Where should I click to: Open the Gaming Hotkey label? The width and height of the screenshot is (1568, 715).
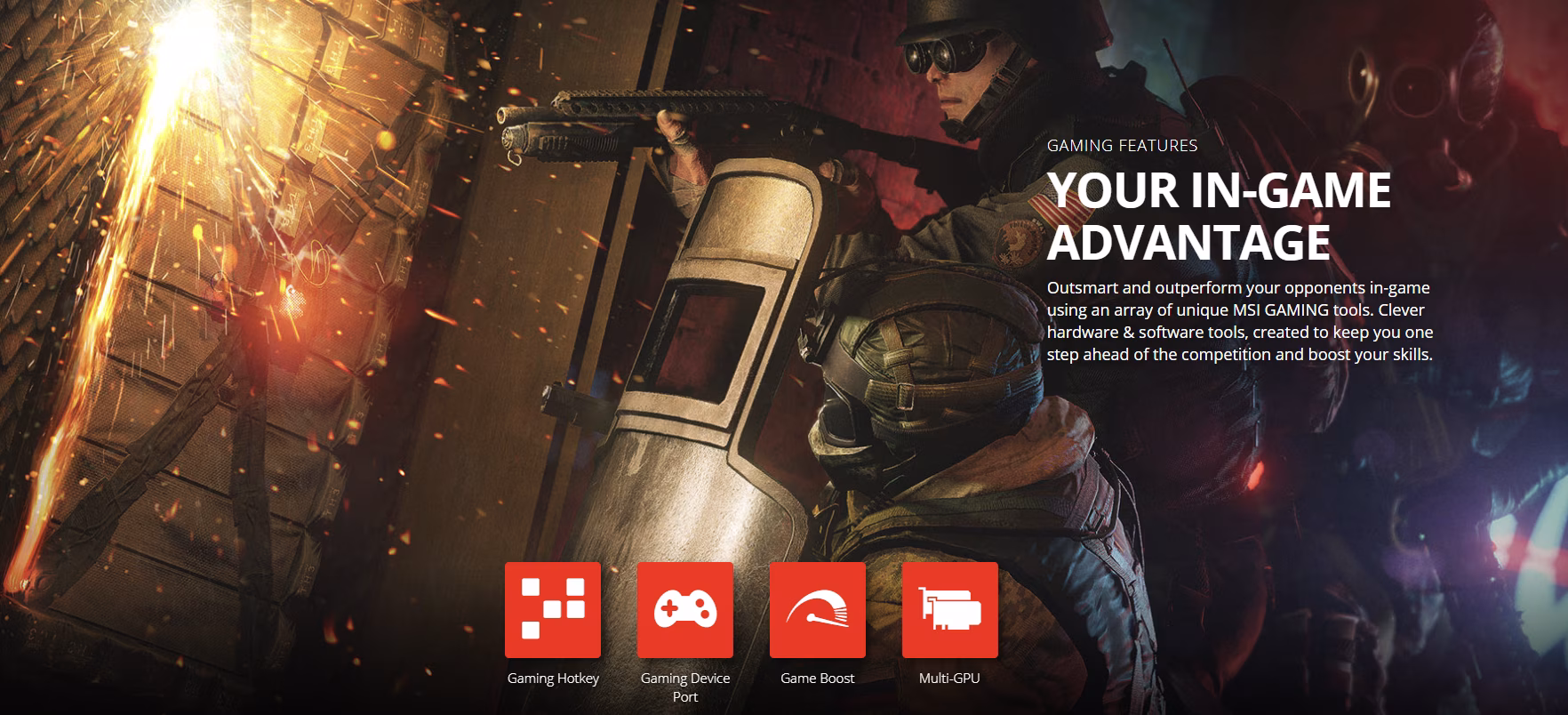(553, 679)
